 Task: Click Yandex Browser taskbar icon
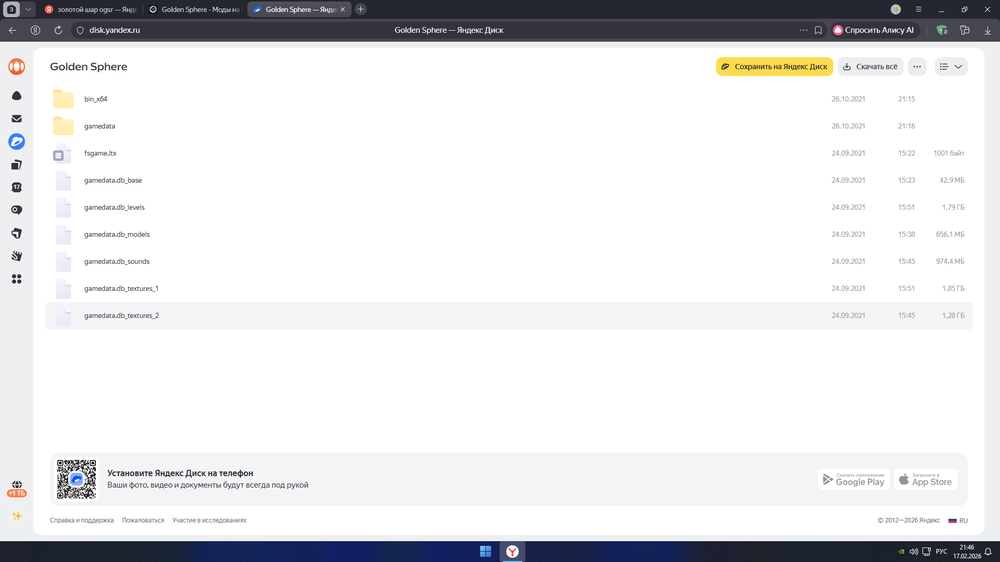coord(512,551)
